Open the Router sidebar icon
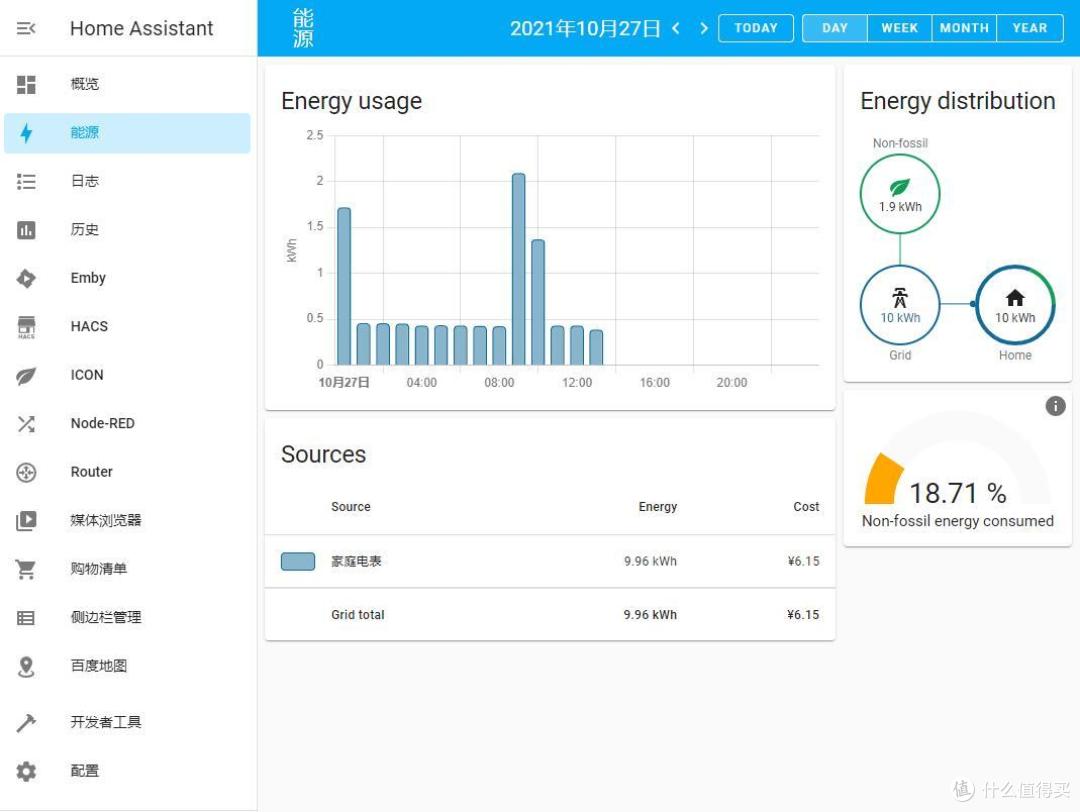The height and width of the screenshot is (812, 1080). [26, 472]
